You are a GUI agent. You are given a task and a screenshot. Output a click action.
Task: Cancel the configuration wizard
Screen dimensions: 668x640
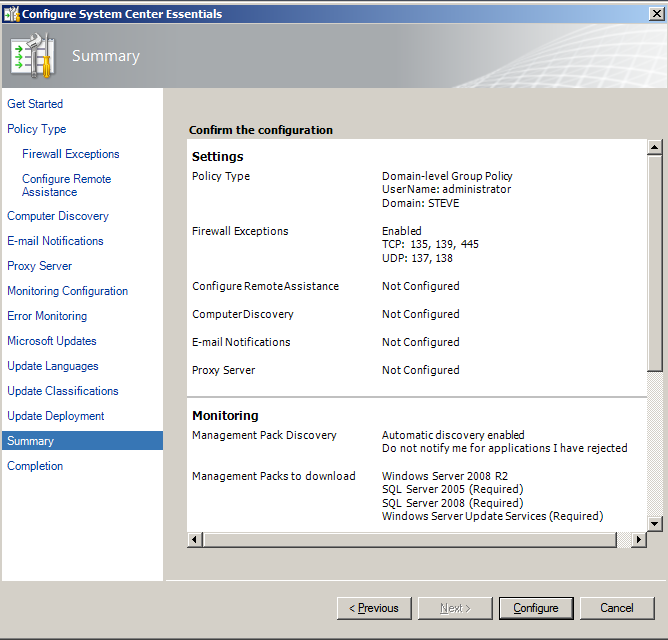coord(617,608)
